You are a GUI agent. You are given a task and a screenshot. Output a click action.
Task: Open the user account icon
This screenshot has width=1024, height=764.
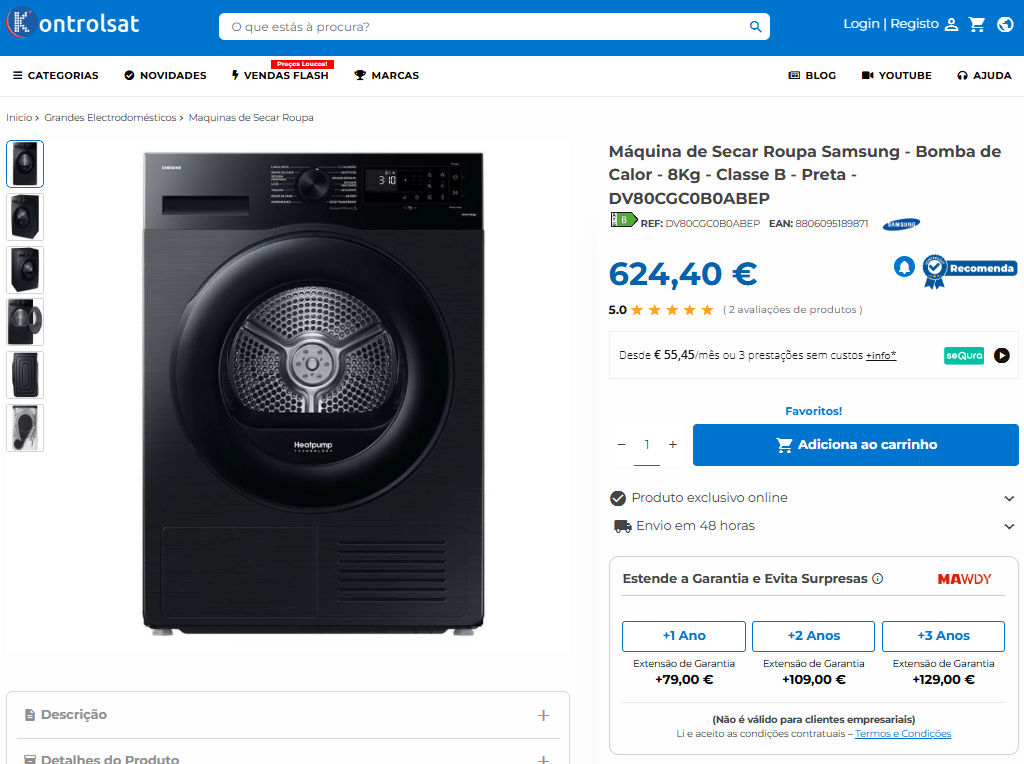pyautogui.click(x=951, y=24)
